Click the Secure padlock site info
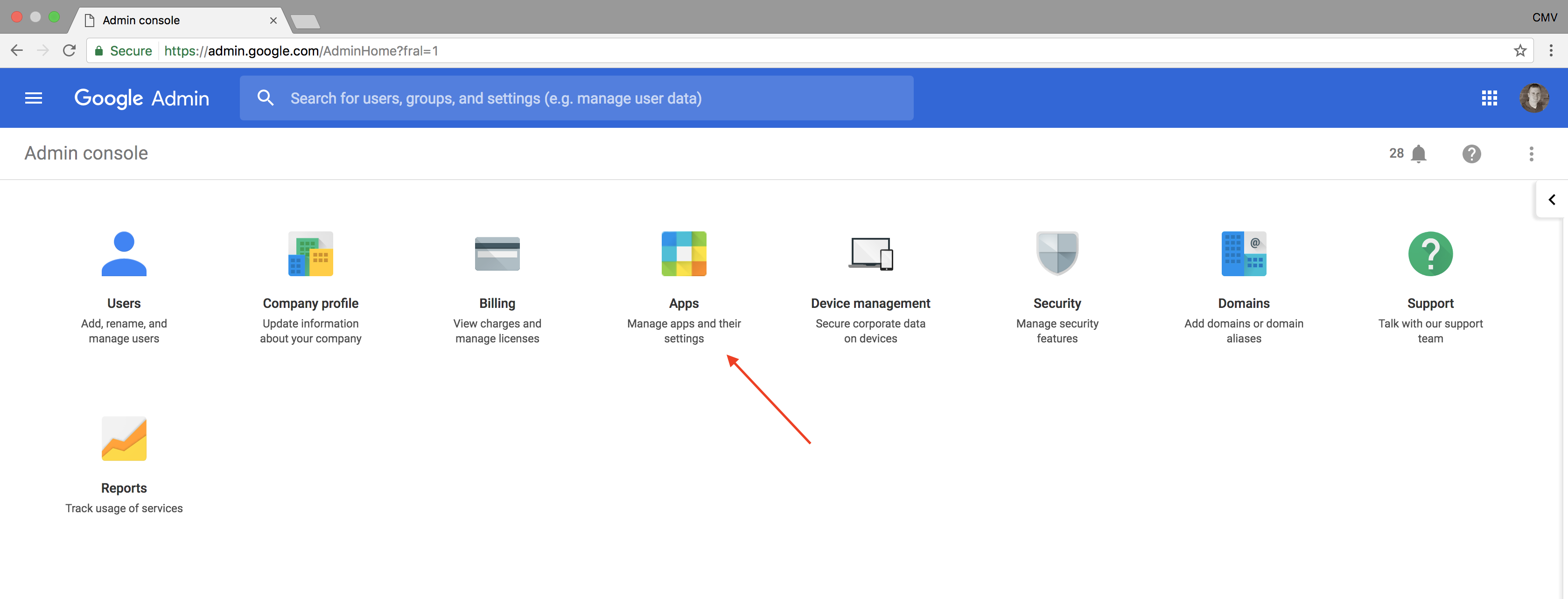This screenshot has width=1568, height=599. click(123, 50)
